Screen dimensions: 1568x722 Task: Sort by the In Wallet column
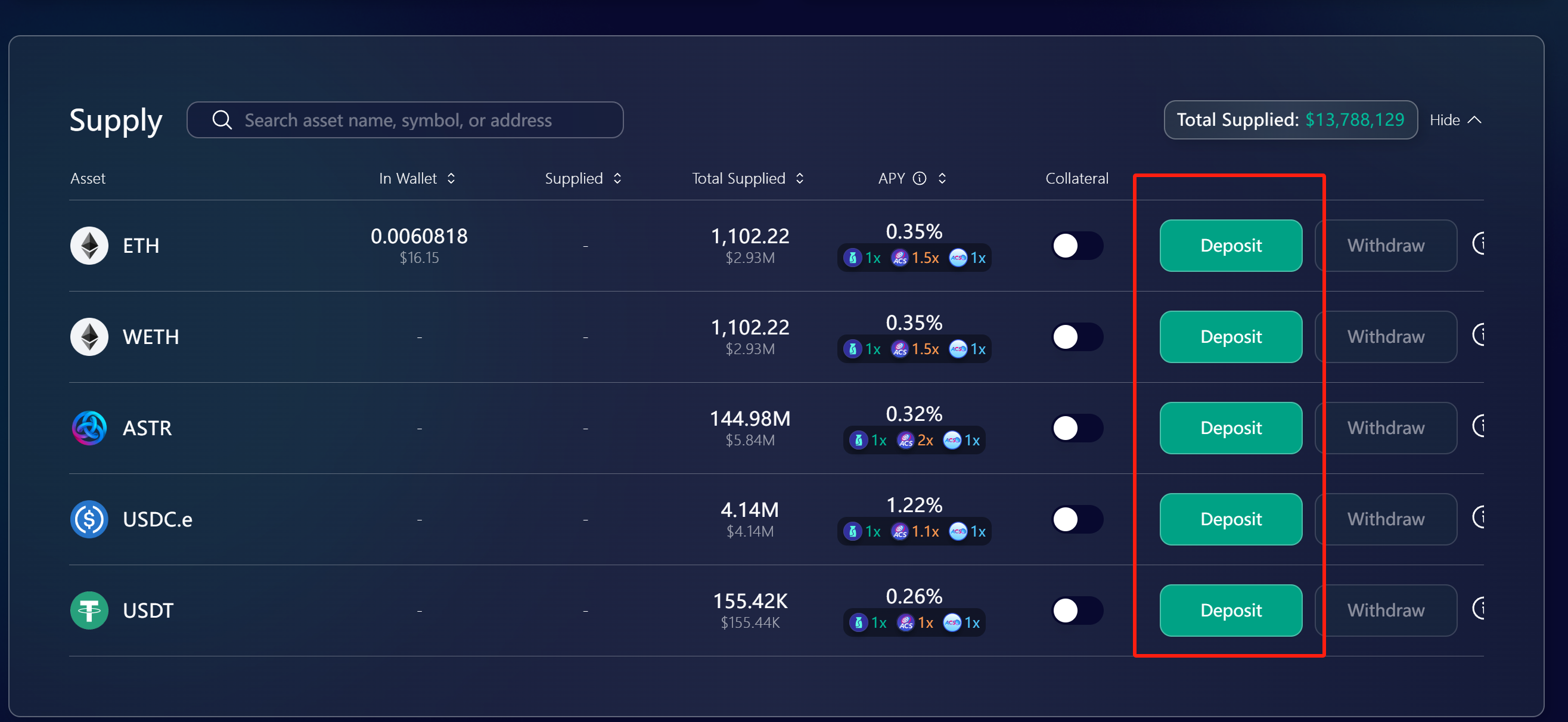pyautogui.click(x=451, y=178)
